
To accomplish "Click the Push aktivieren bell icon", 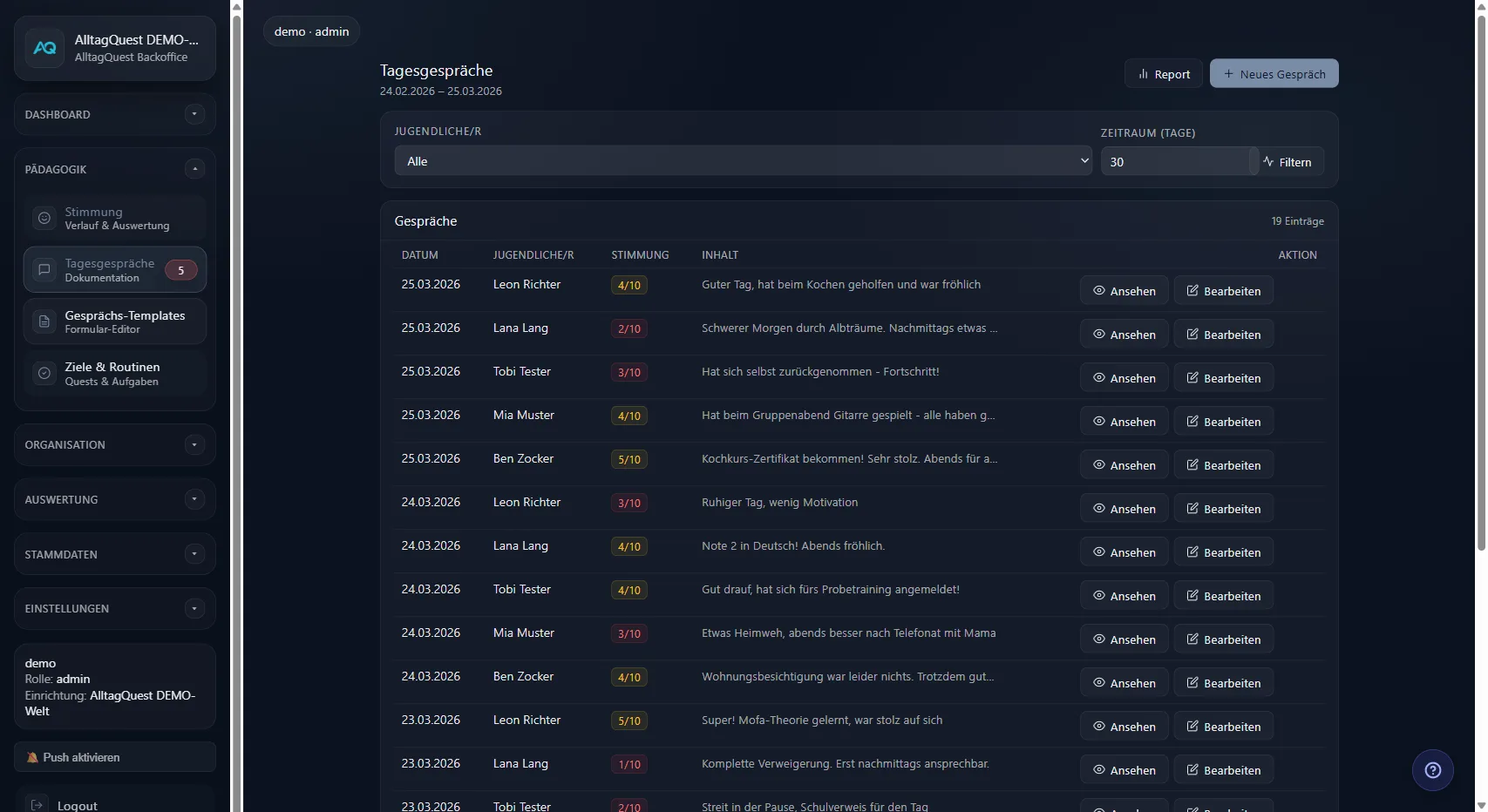I will [x=33, y=758].
